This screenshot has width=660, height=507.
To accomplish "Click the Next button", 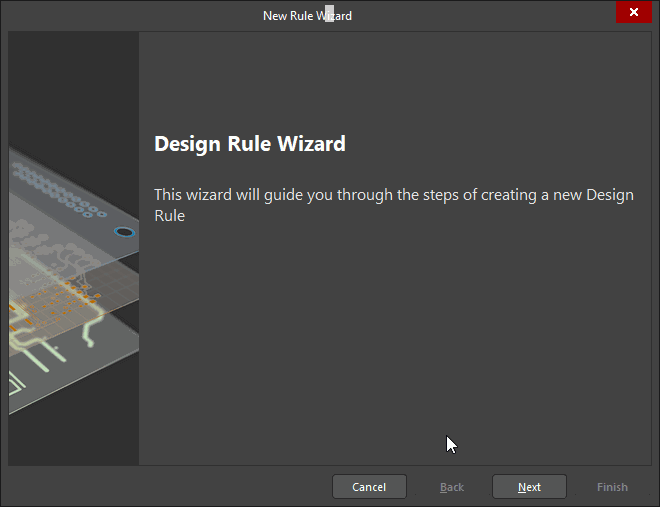I will [529, 487].
